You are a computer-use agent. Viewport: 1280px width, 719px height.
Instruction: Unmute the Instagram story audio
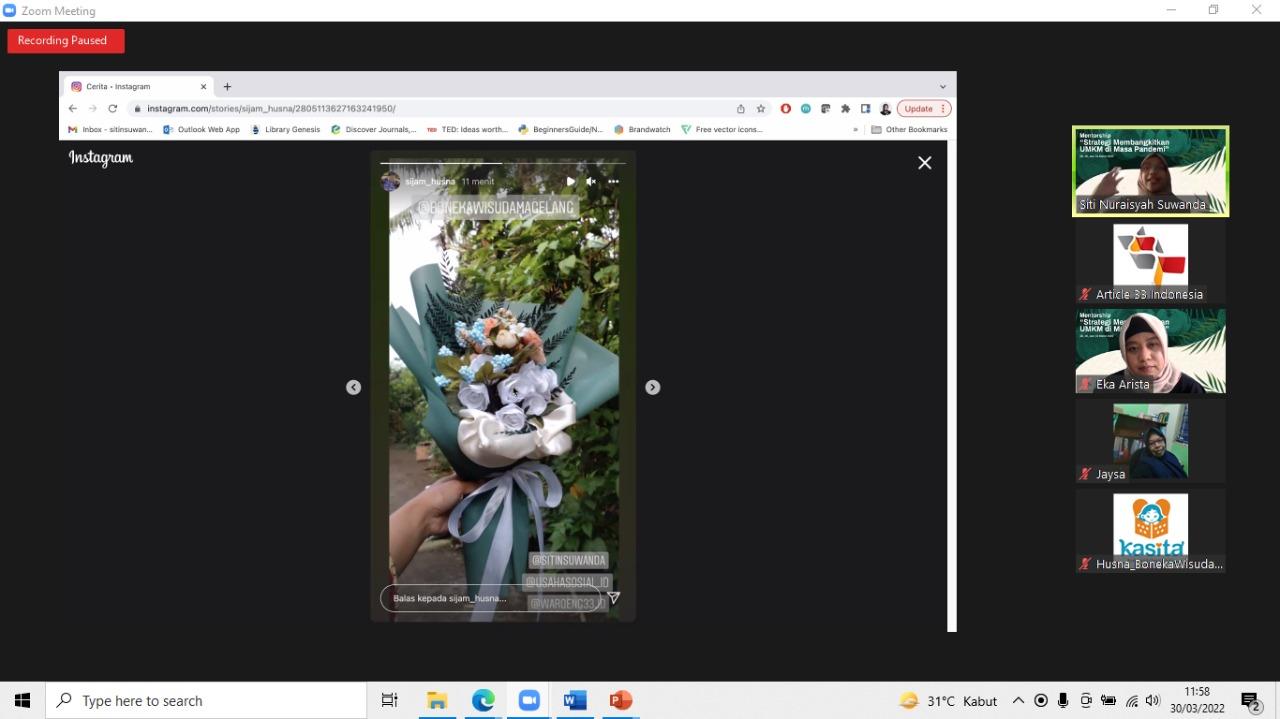coord(591,181)
